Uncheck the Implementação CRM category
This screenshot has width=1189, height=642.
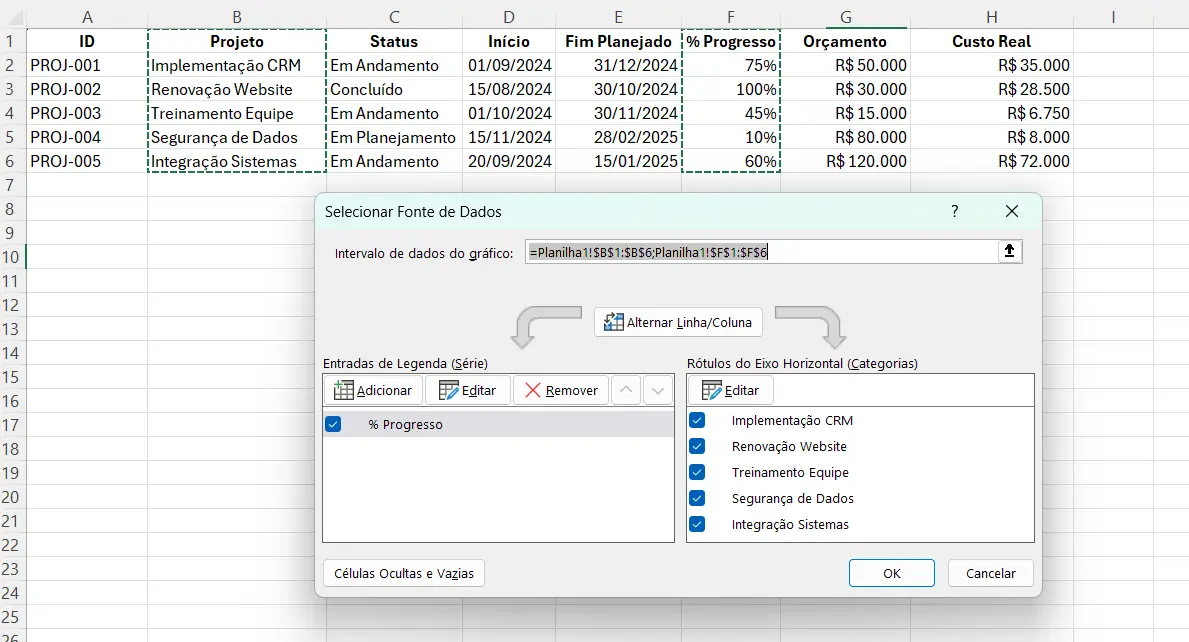pyautogui.click(x=697, y=420)
